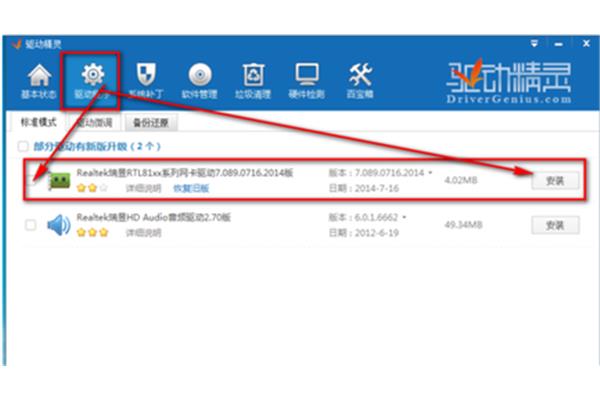Click the title bar app logo icon
600x400 pixels.
(16, 44)
